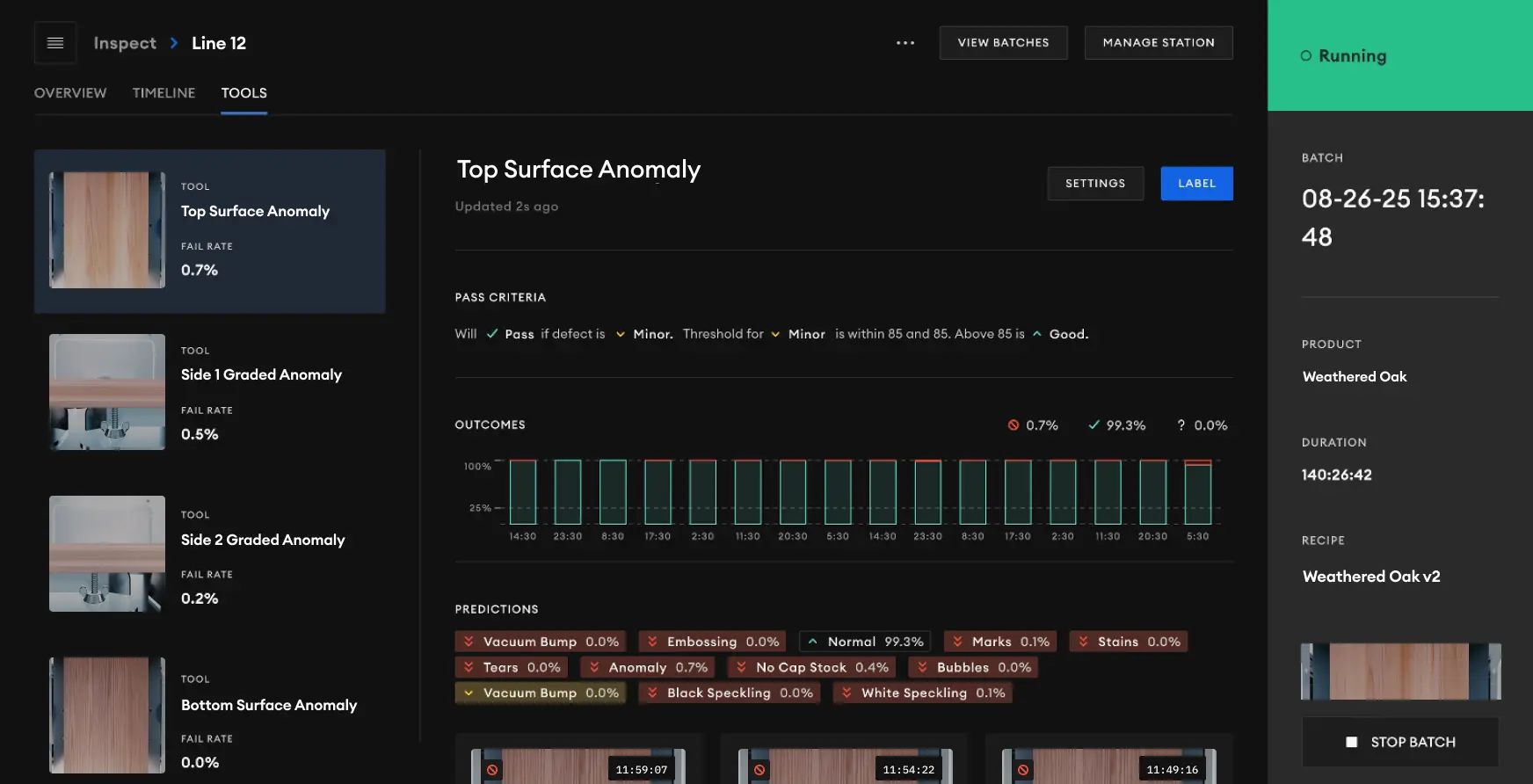This screenshot has width=1533, height=784.
Task: Click the fail icon on the 11:49:16 image
Action: pyautogui.click(x=1023, y=770)
